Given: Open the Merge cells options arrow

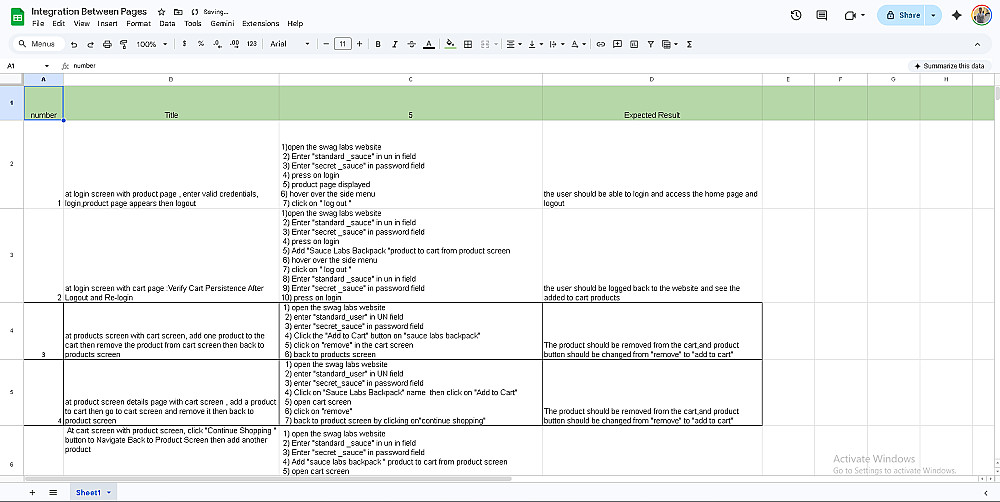Looking at the screenshot, I should [x=495, y=44].
